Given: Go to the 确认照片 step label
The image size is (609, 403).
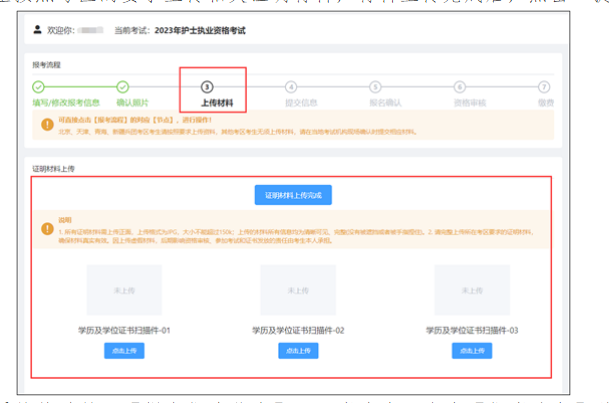Looking at the screenshot, I should (122, 102).
